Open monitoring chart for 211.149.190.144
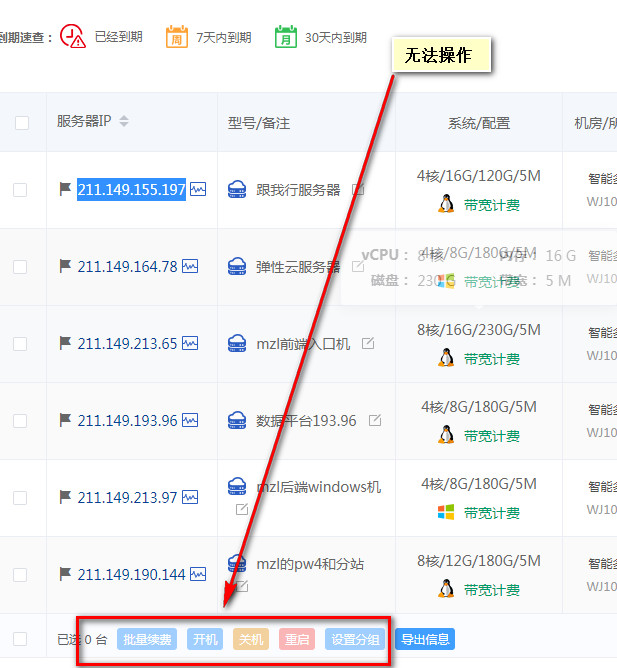The width and height of the screenshot is (617, 668). click(x=198, y=574)
